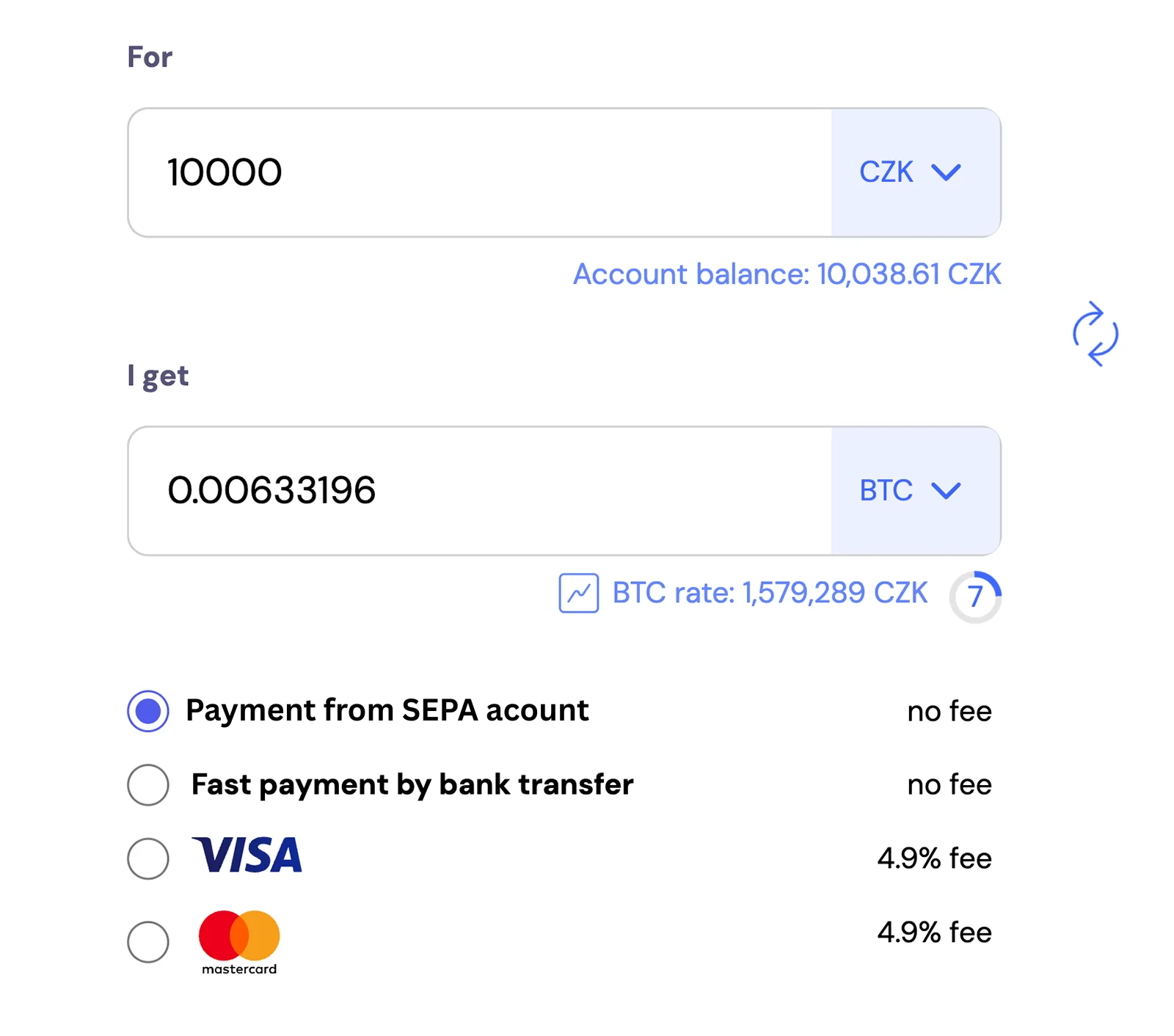Click the rate refresh countdown timer
This screenshot has height=1036, width=1174.
click(x=975, y=596)
